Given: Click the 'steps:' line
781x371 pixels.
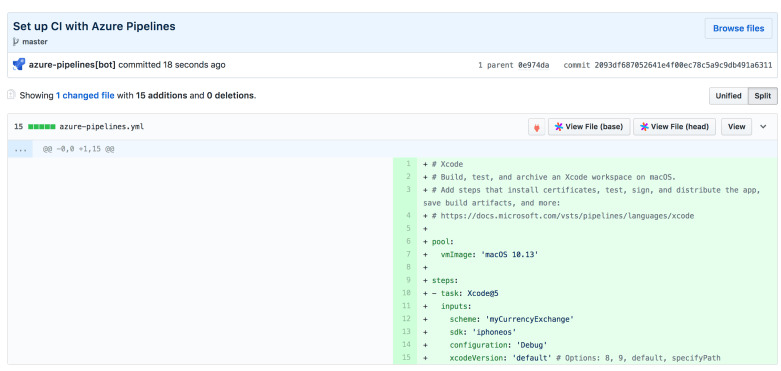Looking at the screenshot, I should (597, 280).
